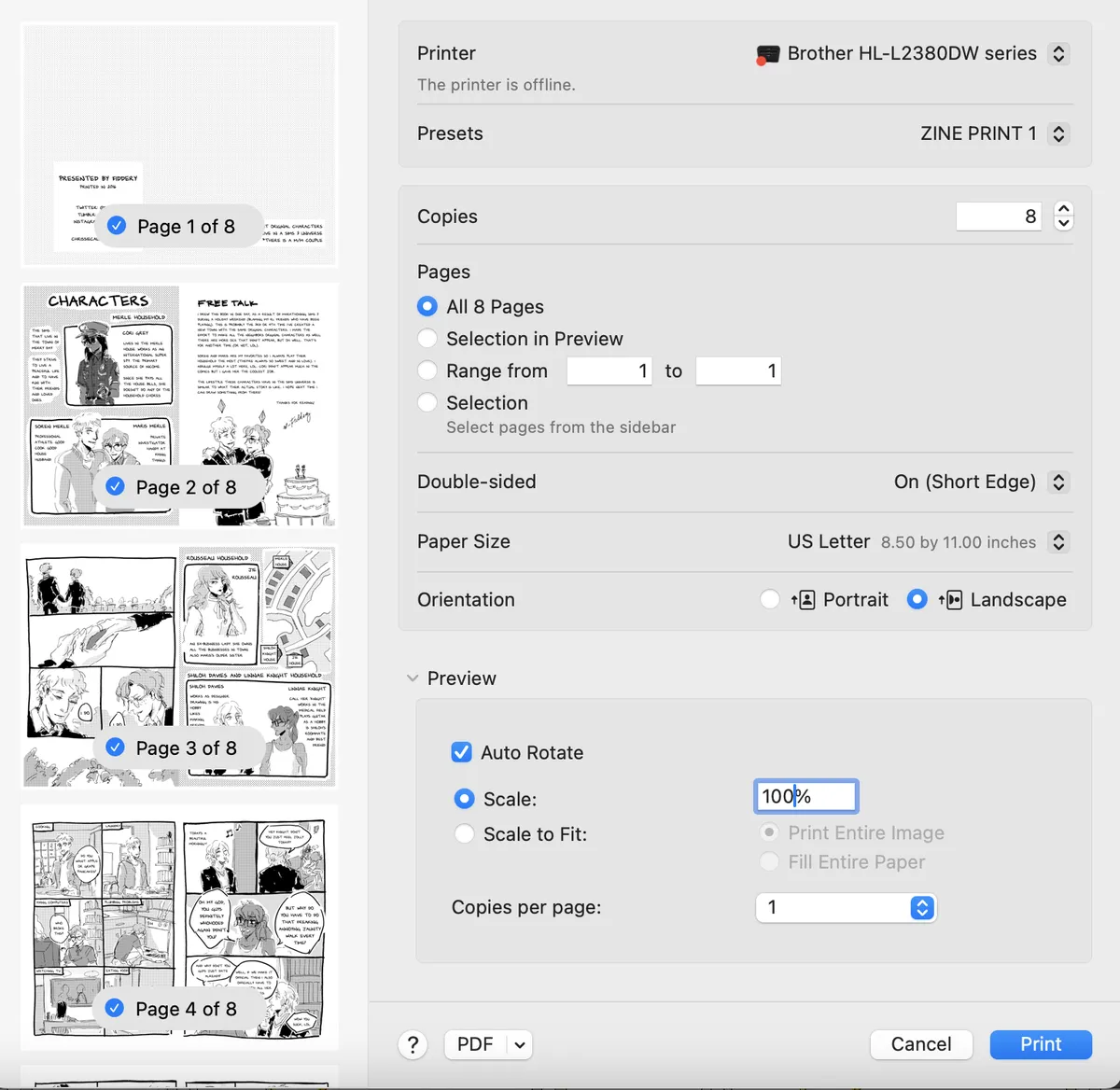The image size is (1120, 1090).
Task: Collapse the Preview section chevron
Action: 413,678
